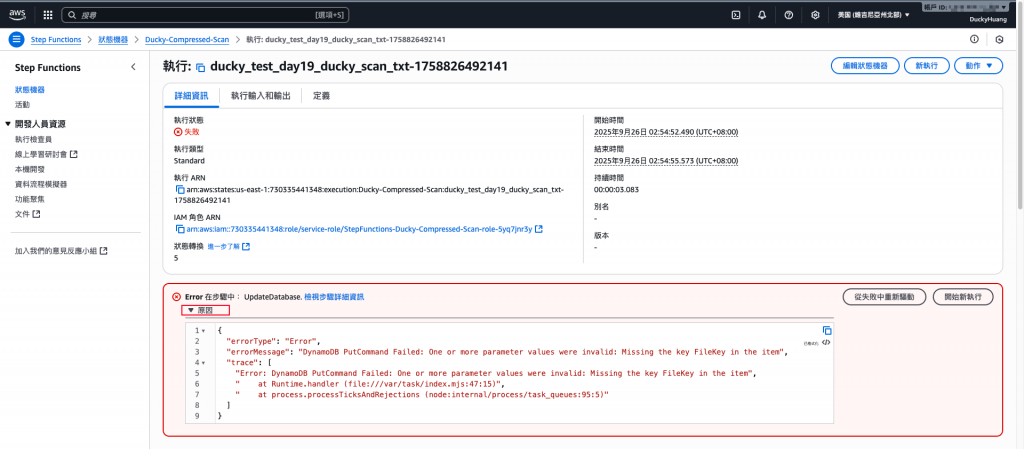Select 狀態機器 in the sidebar
The height and width of the screenshot is (449, 1024).
click(x=30, y=89)
